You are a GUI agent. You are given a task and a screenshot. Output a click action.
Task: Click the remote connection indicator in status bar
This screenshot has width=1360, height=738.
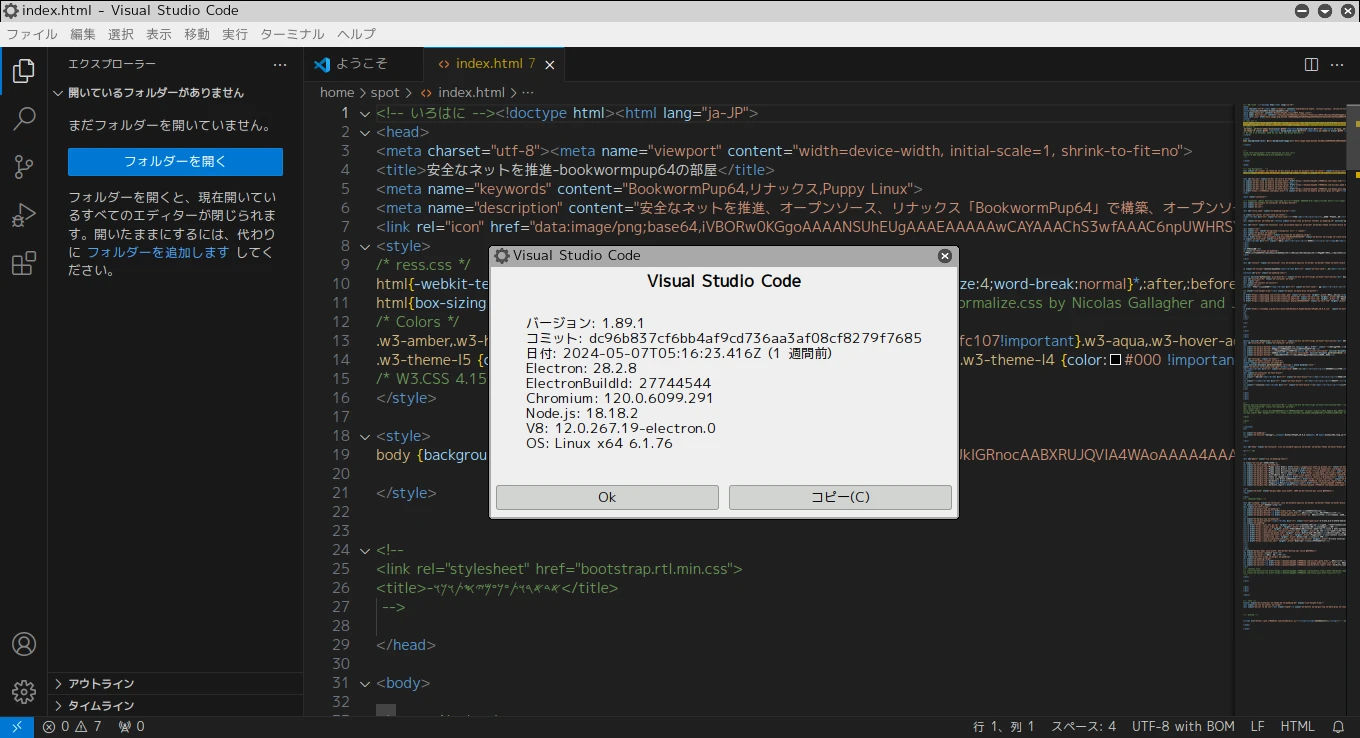coord(16,726)
